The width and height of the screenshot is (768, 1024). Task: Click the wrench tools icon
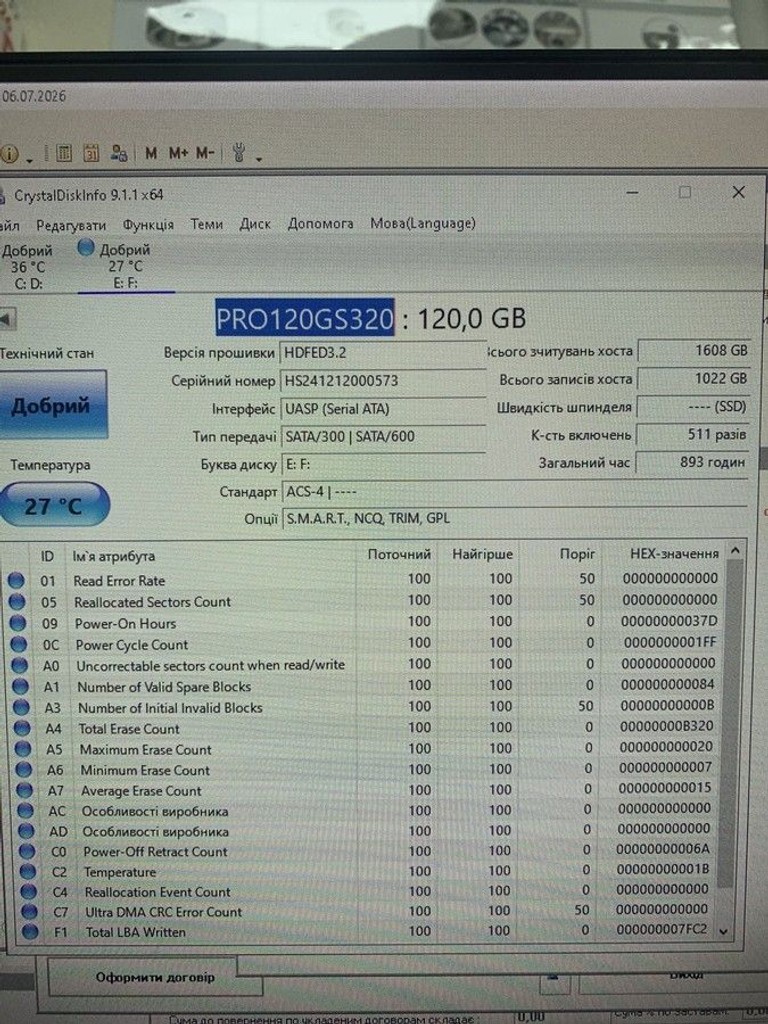pyautogui.click(x=239, y=153)
